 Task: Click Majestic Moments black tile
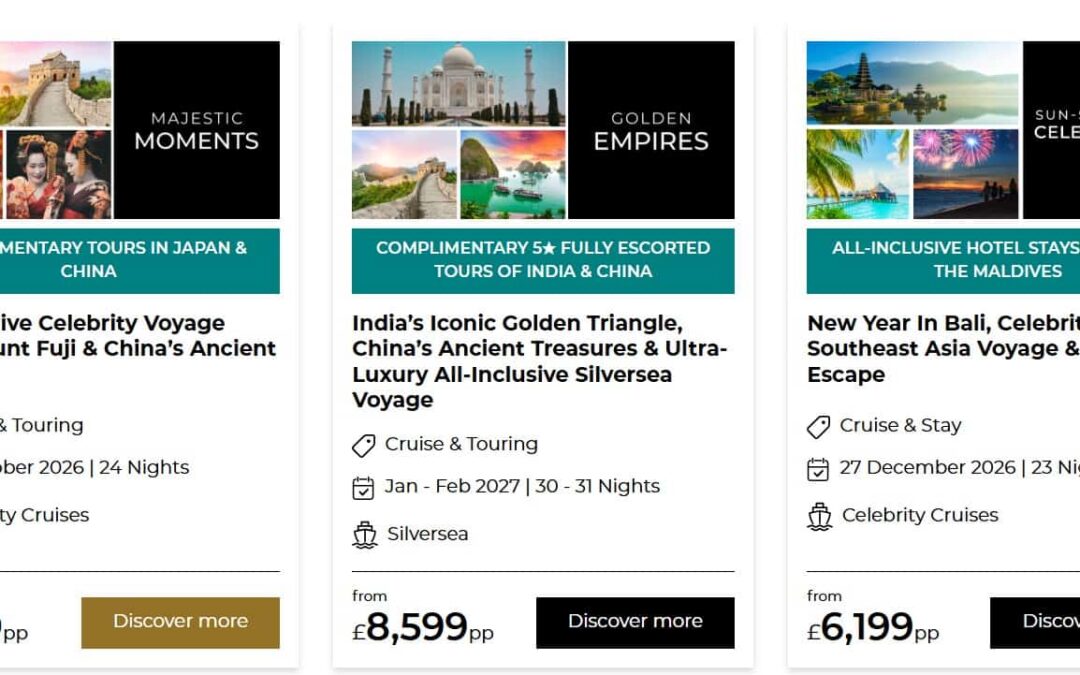pos(197,130)
